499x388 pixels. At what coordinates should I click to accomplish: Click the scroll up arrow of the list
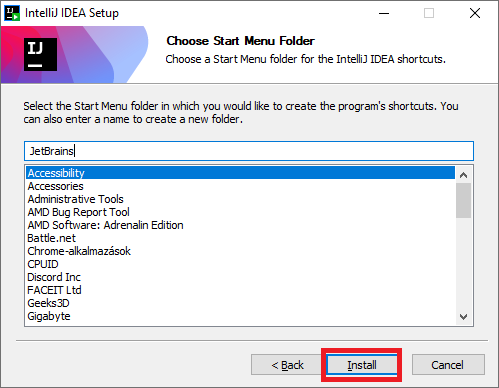(463, 175)
